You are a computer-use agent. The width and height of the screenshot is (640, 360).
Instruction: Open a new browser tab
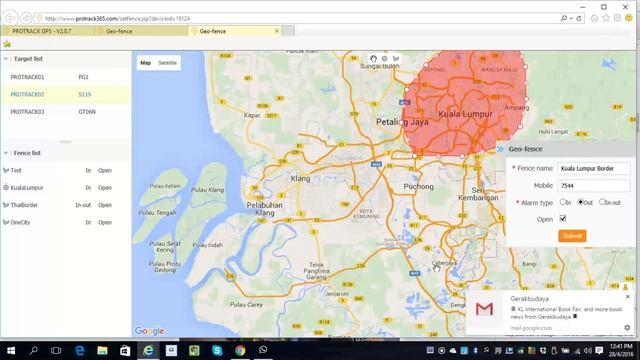click(x=288, y=31)
